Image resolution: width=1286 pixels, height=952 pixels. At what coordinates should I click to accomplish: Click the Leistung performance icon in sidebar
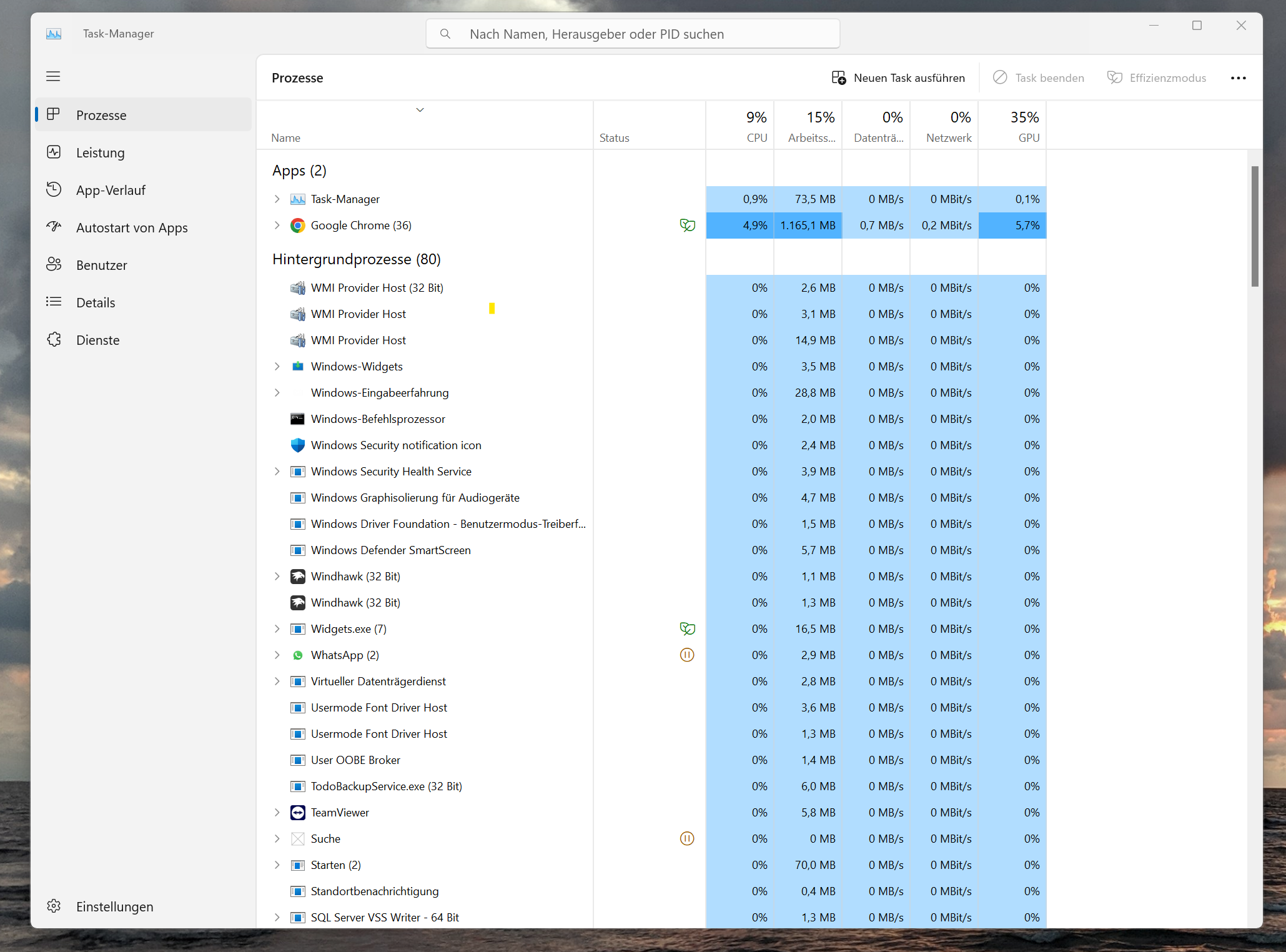pyautogui.click(x=54, y=152)
